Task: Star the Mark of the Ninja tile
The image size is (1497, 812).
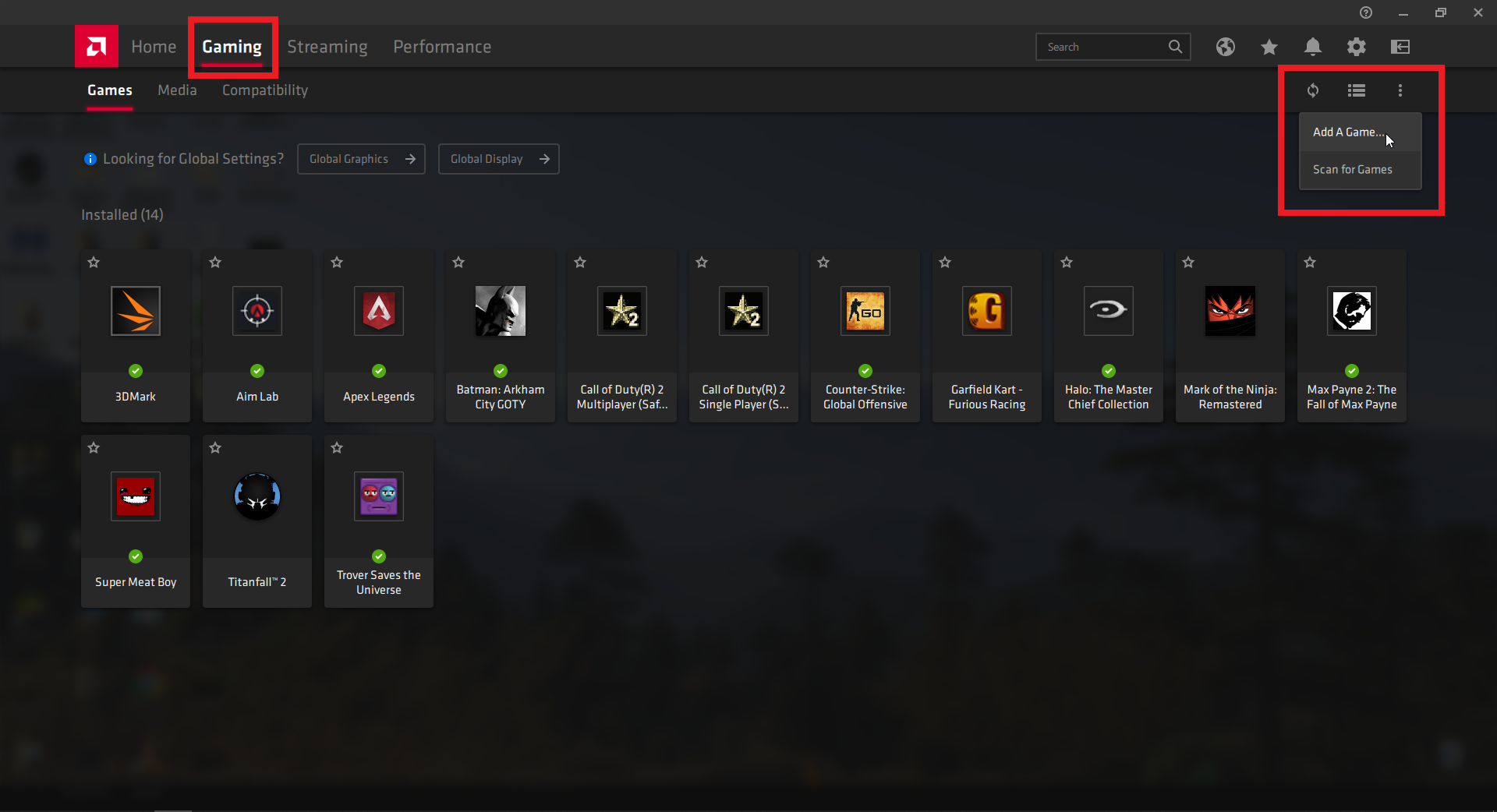Action: 1188,263
